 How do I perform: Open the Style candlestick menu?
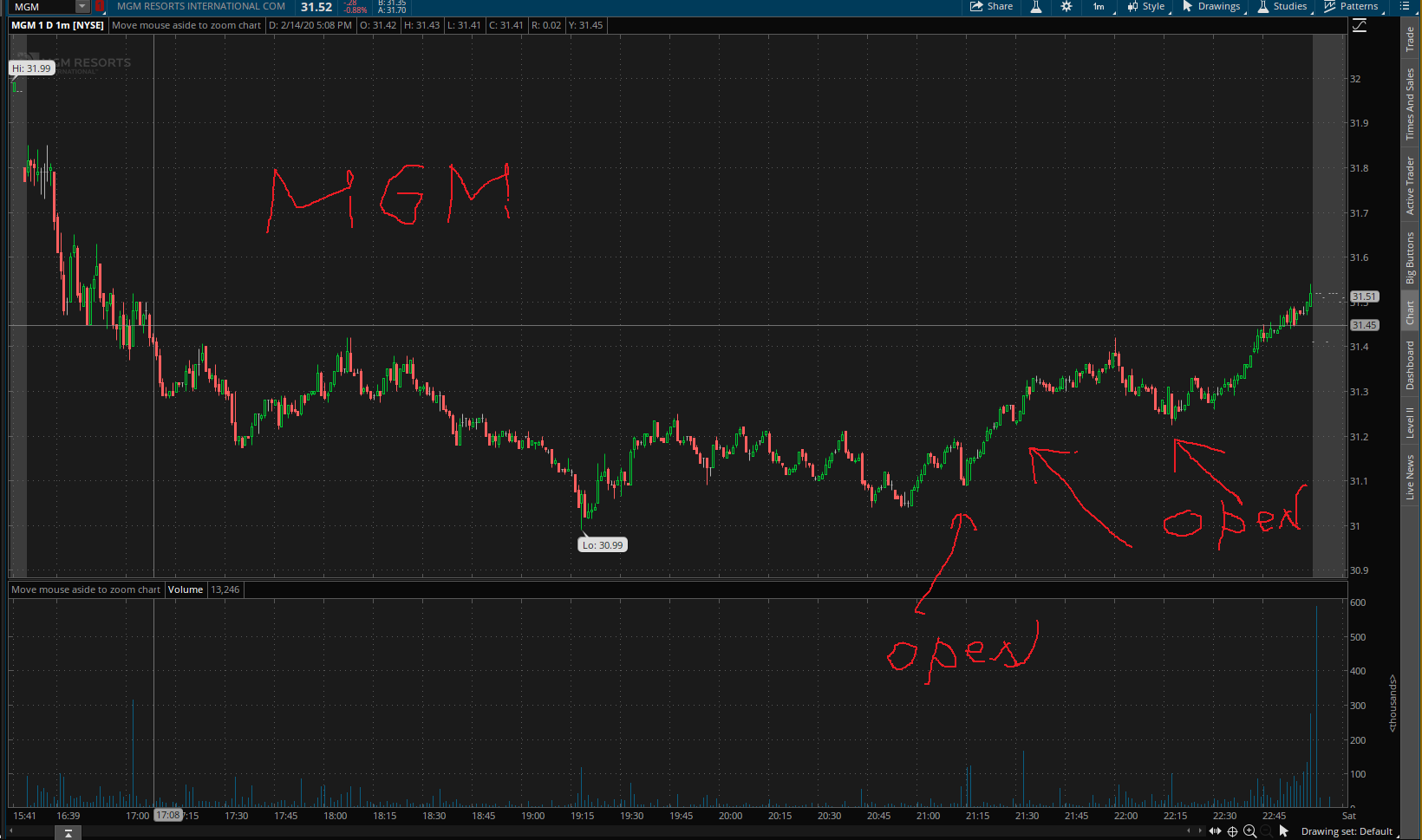click(1145, 6)
